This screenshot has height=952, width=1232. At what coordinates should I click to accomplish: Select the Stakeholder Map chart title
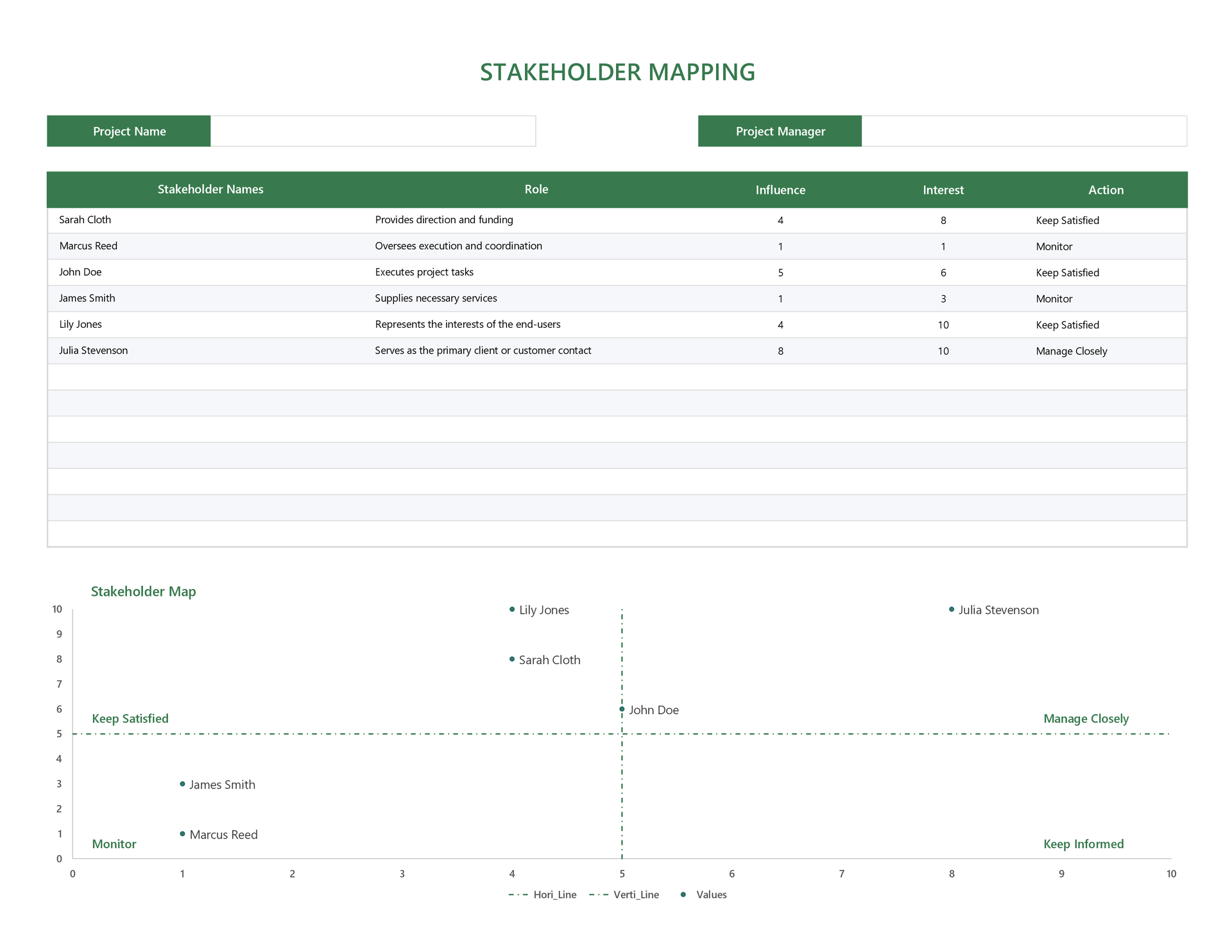click(x=143, y=591)
